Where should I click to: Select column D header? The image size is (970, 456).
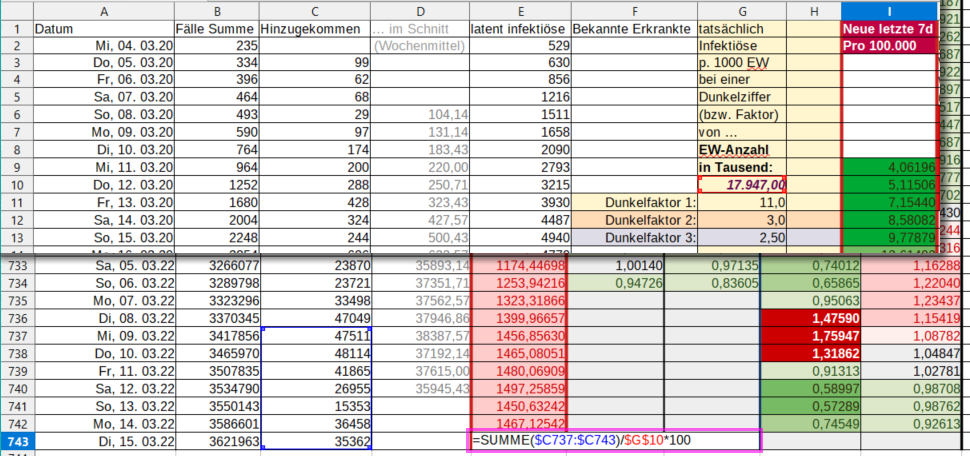tap(419, 11)
